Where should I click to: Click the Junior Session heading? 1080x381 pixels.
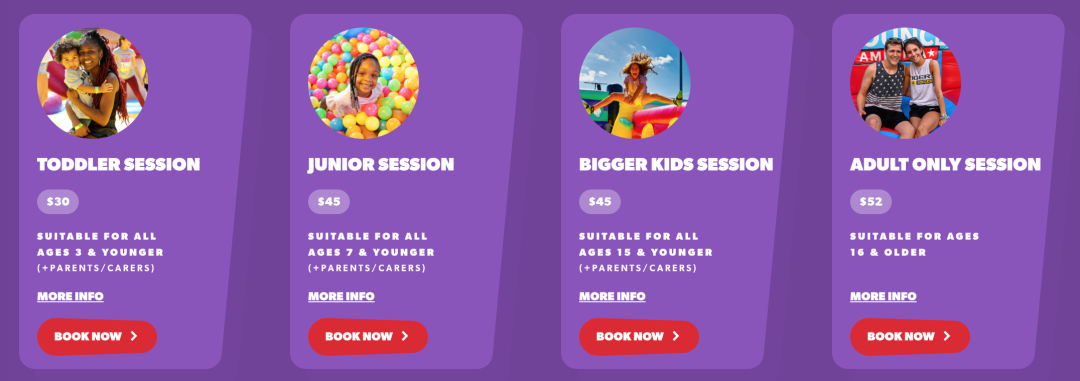pyautogui.click(x=381, y=165)
